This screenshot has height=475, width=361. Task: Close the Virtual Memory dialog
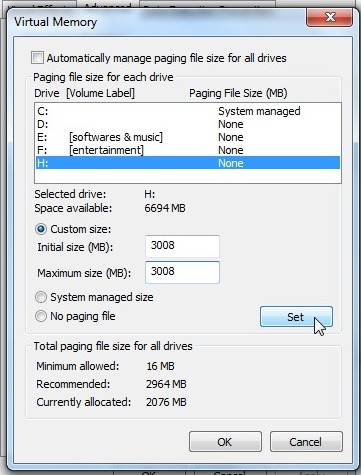coord(329,17)
